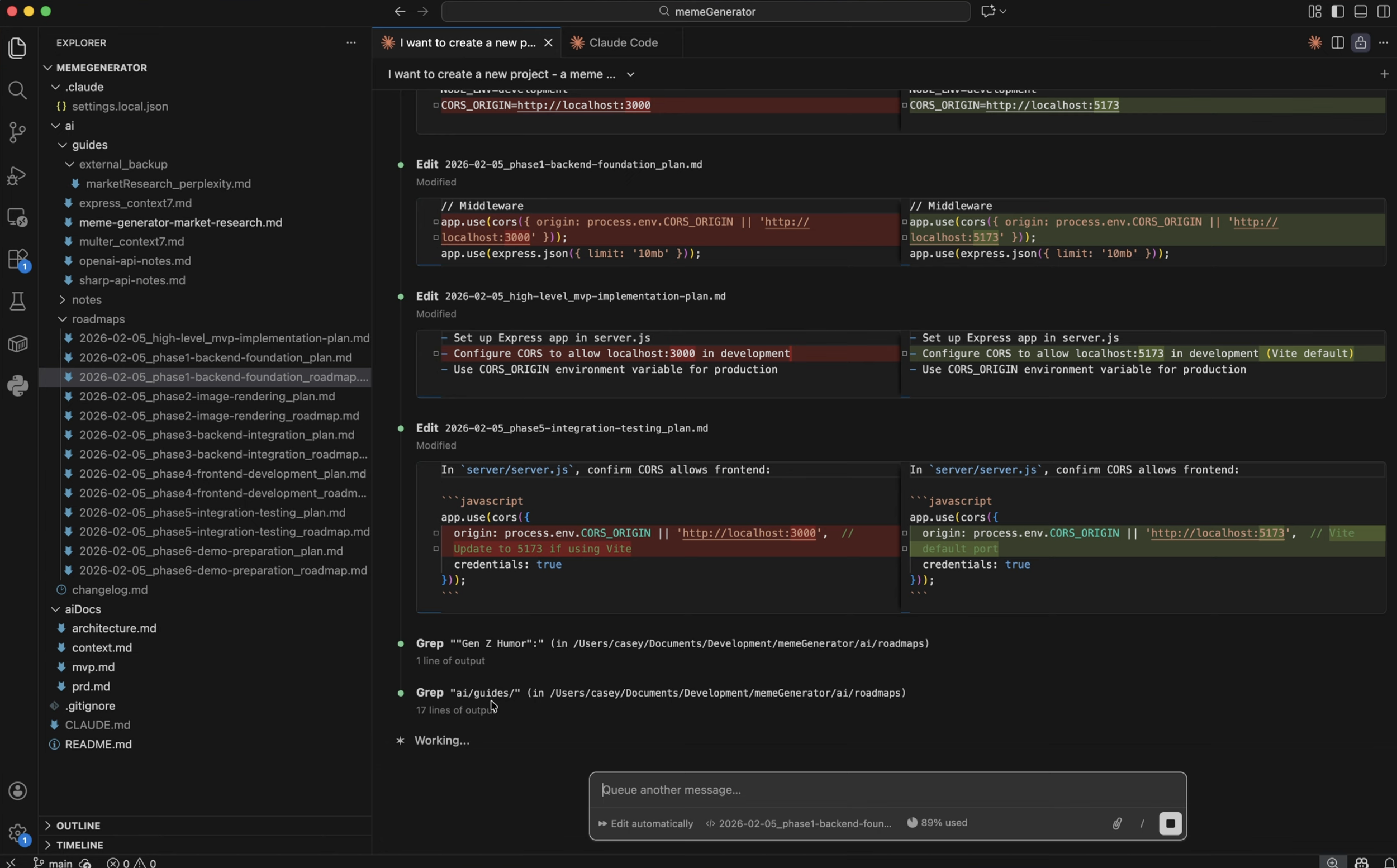Split the editor to the right

(x=1338, y=42)
